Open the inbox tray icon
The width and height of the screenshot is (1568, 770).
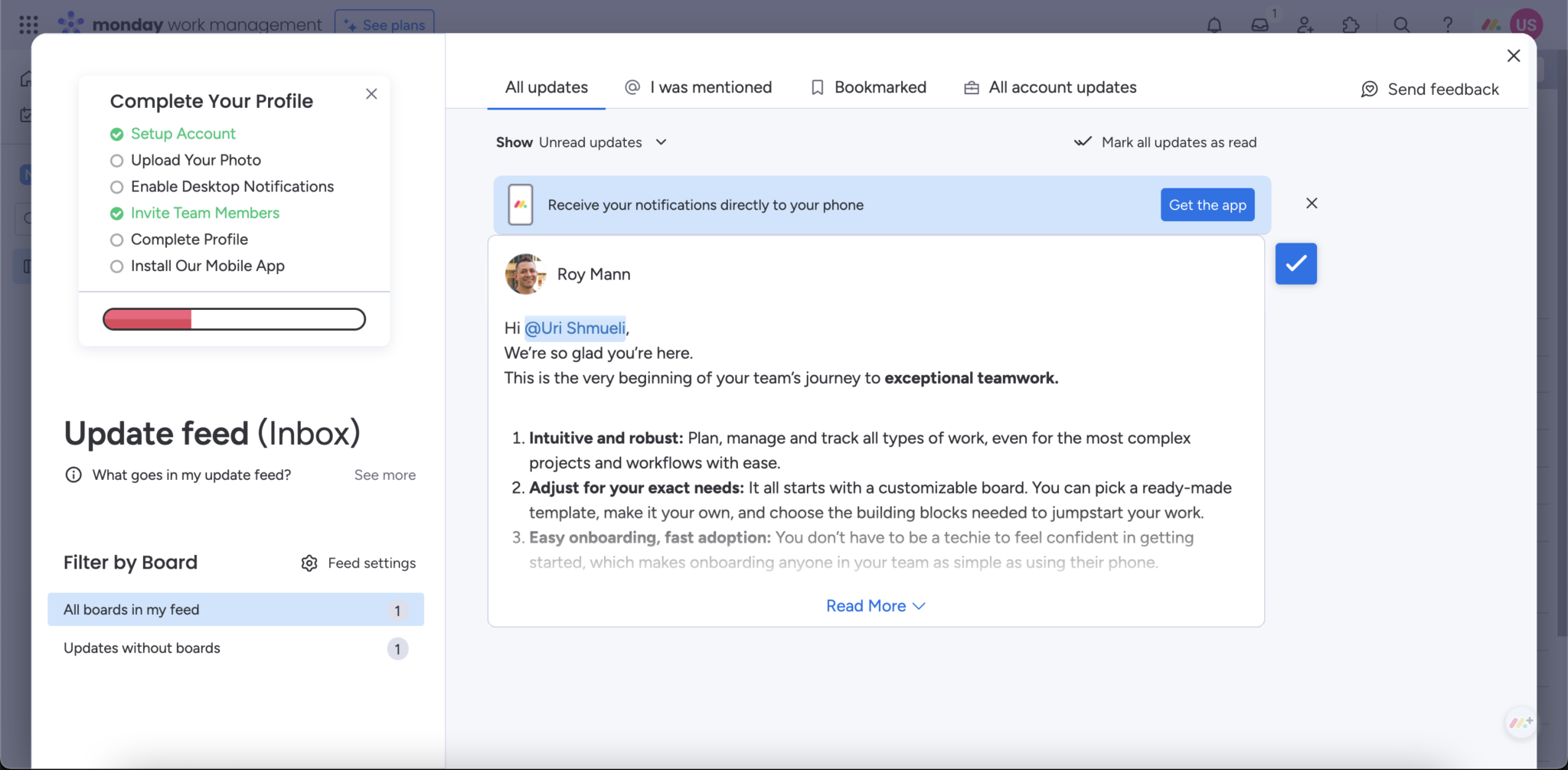[1259, 24]
